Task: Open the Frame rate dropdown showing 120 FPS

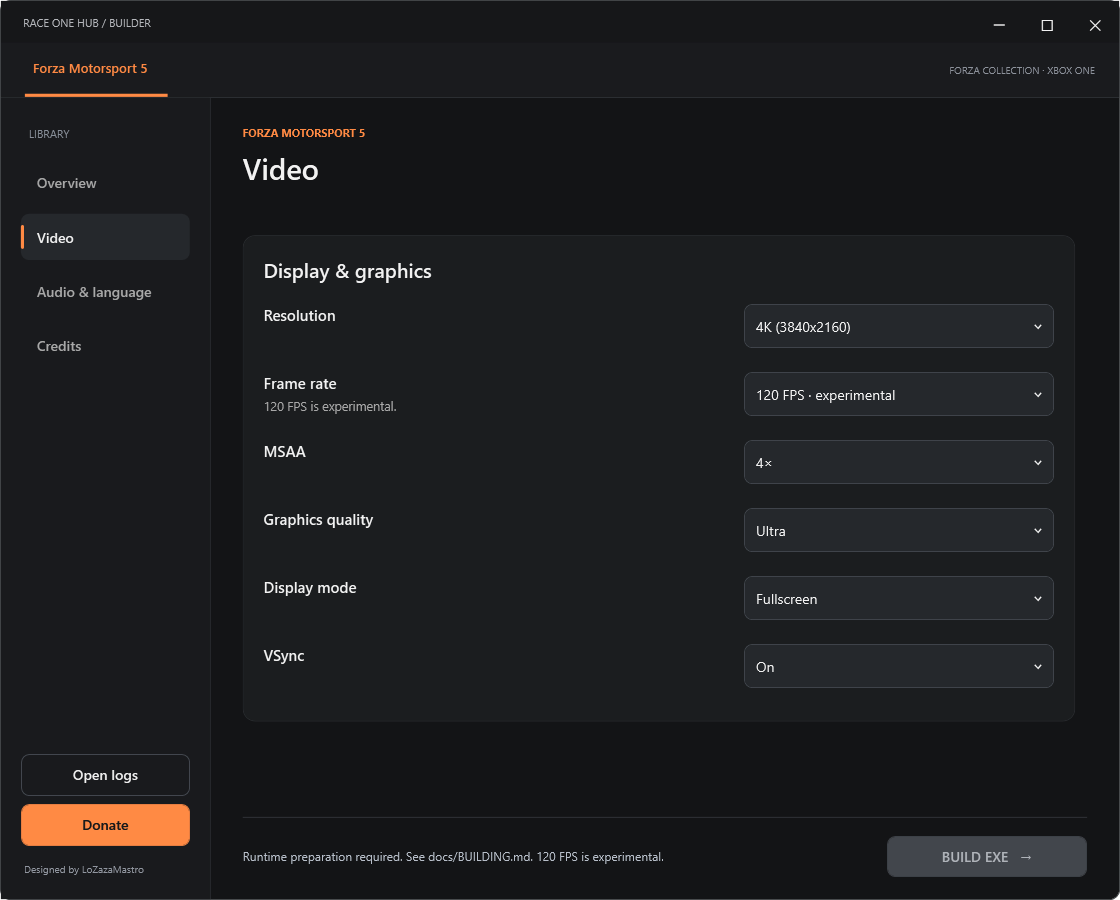Action: click(x=899, y=394)
